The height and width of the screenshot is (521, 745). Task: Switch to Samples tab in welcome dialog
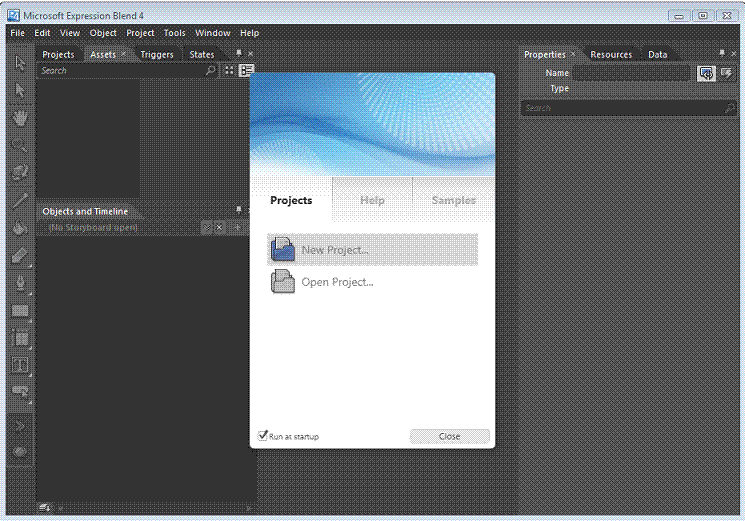tap(453, 200)
